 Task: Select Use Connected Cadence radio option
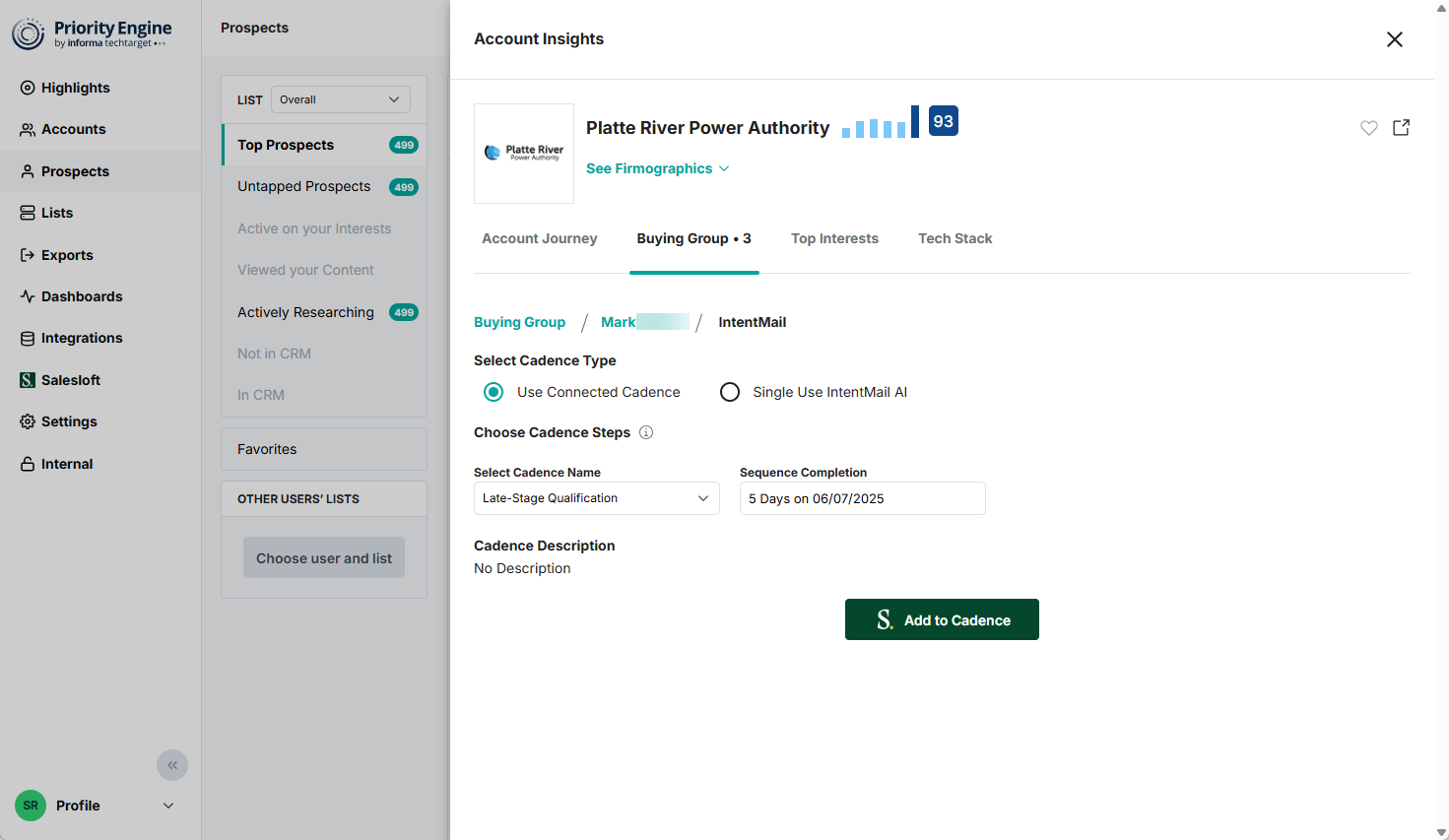[x=494, y=392]
